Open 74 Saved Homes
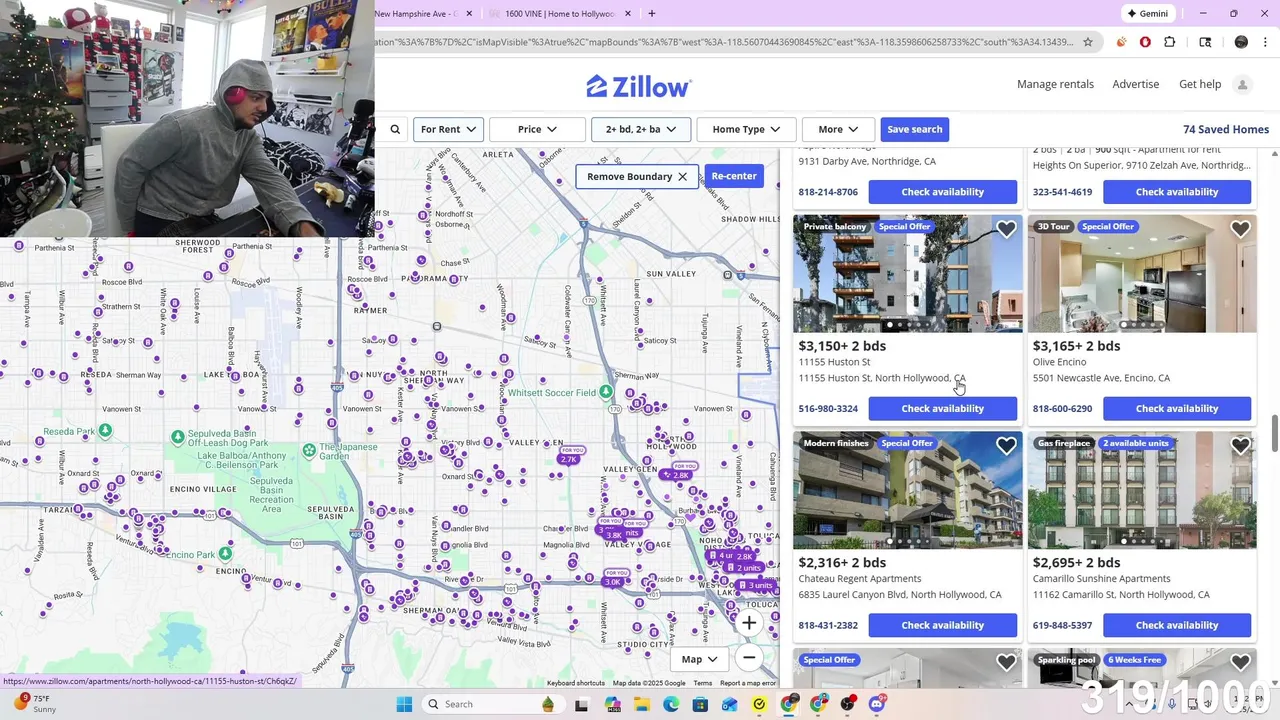 point(1225,129)
